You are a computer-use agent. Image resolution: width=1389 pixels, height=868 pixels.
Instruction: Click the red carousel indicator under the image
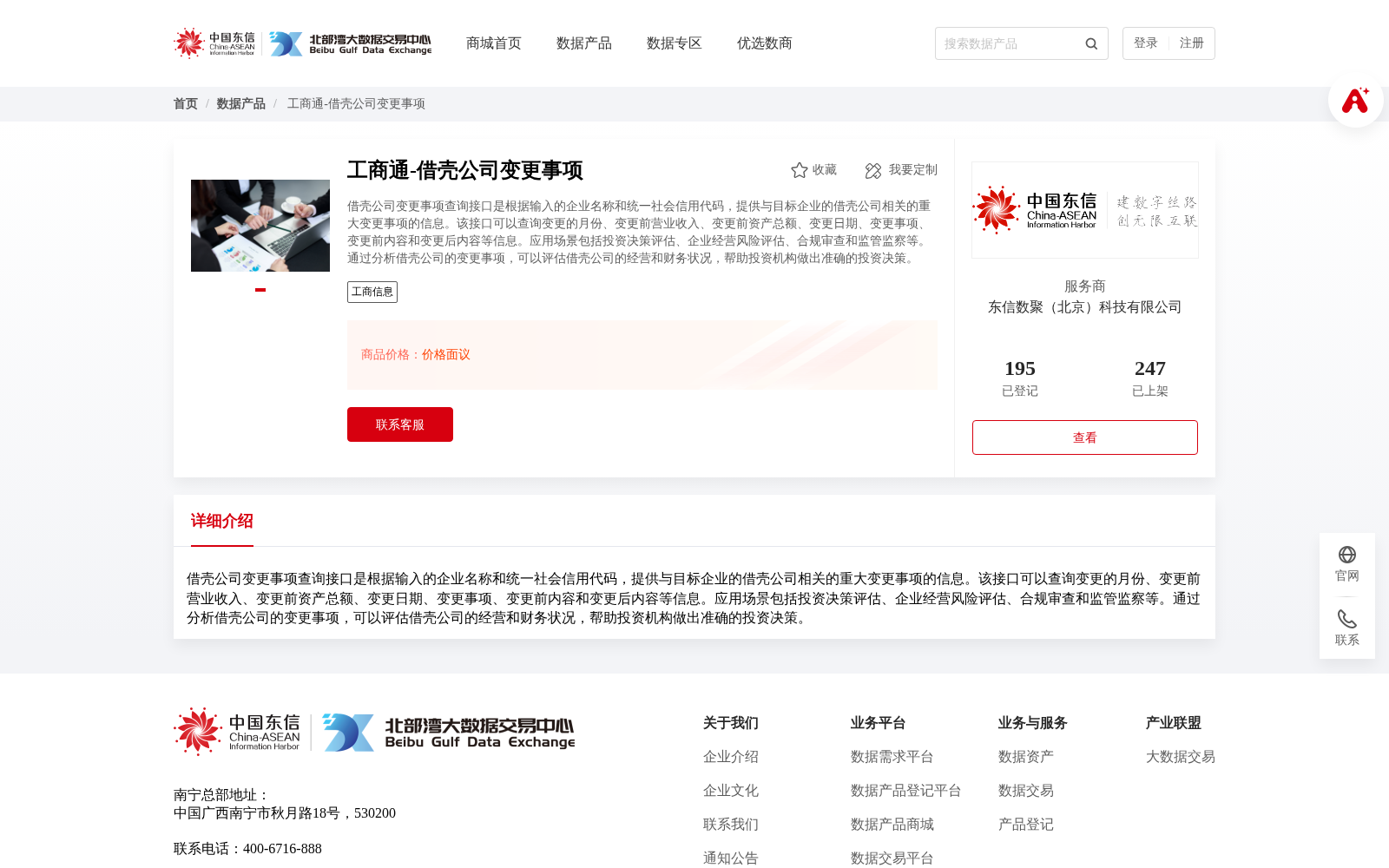coord(260,290)
